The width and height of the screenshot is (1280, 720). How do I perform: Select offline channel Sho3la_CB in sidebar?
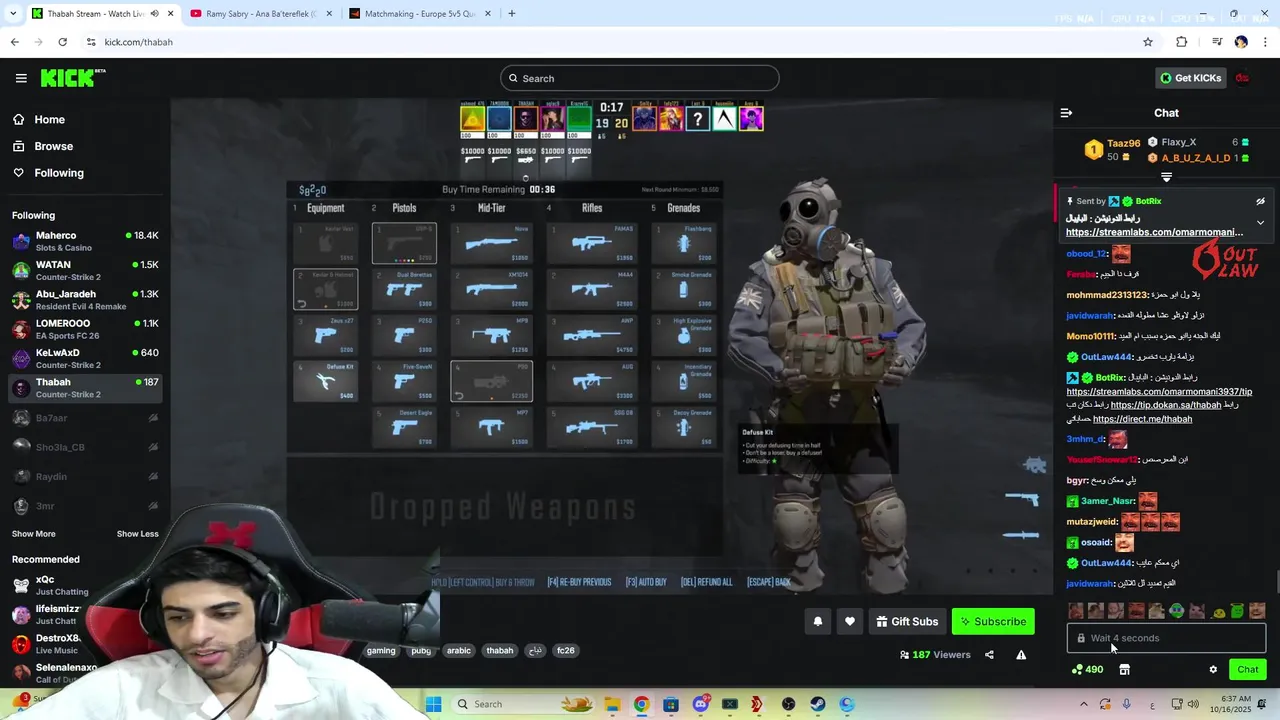tap(85, 447)
